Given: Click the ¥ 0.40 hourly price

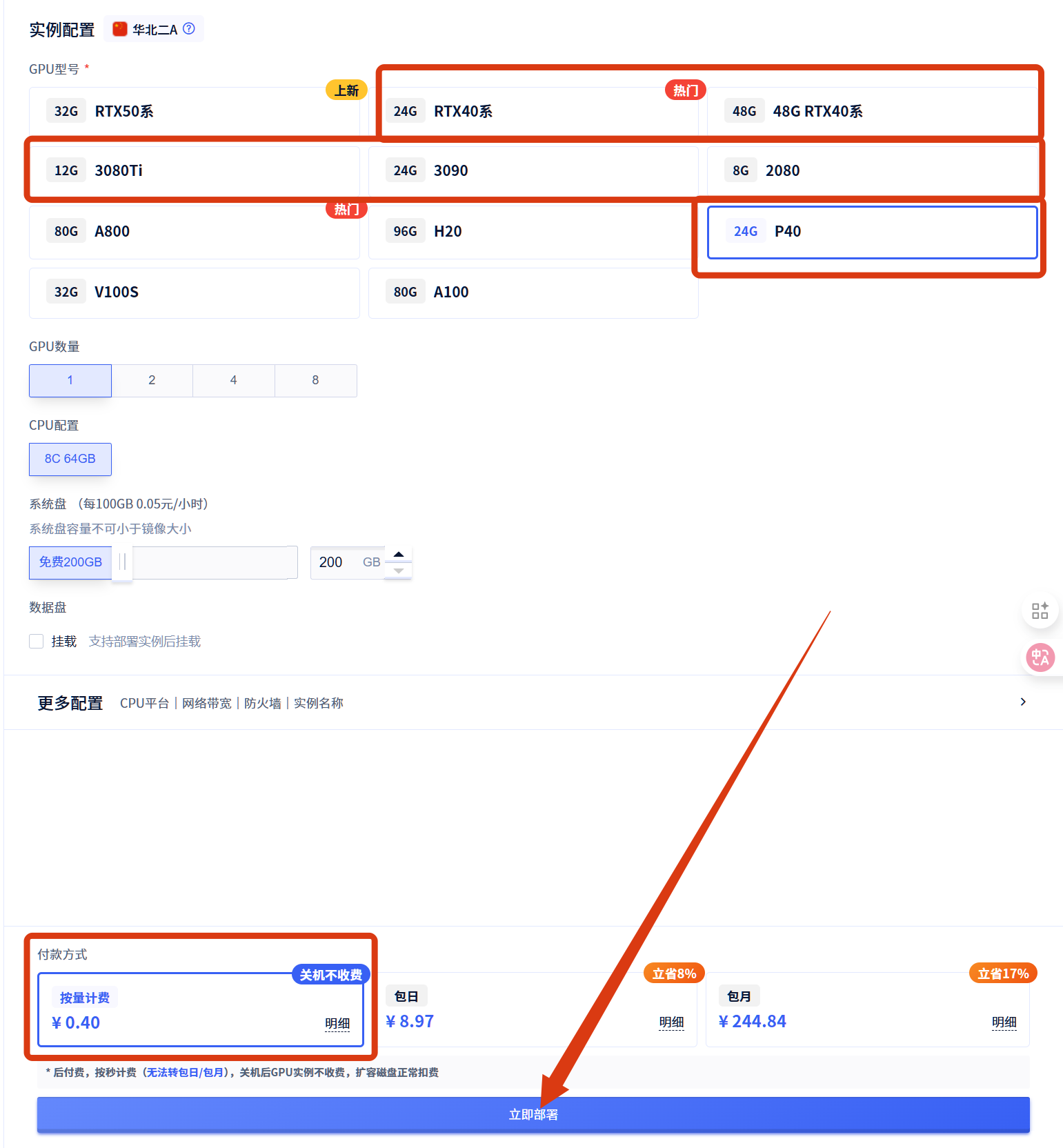Looking at the screenshot, I should pyautogui.click(x=76, y=1023).
